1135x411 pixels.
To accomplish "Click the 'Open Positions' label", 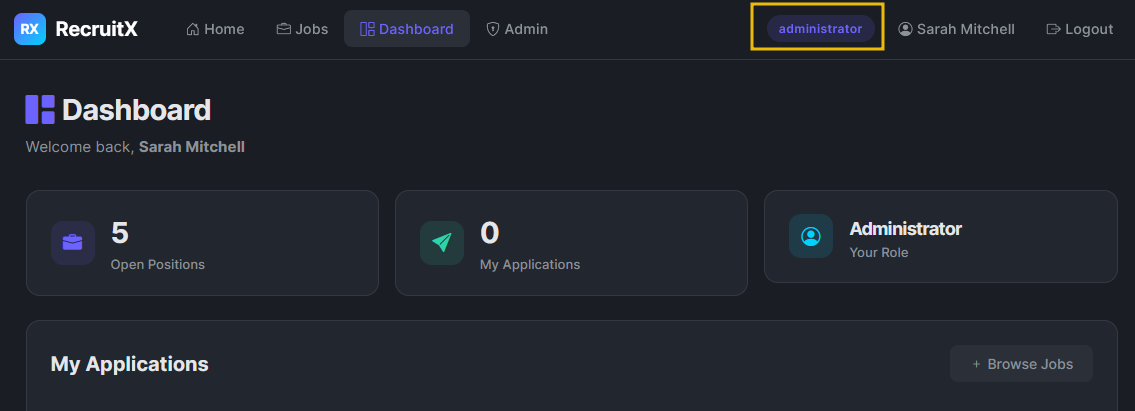I will (x=158, y=265).
